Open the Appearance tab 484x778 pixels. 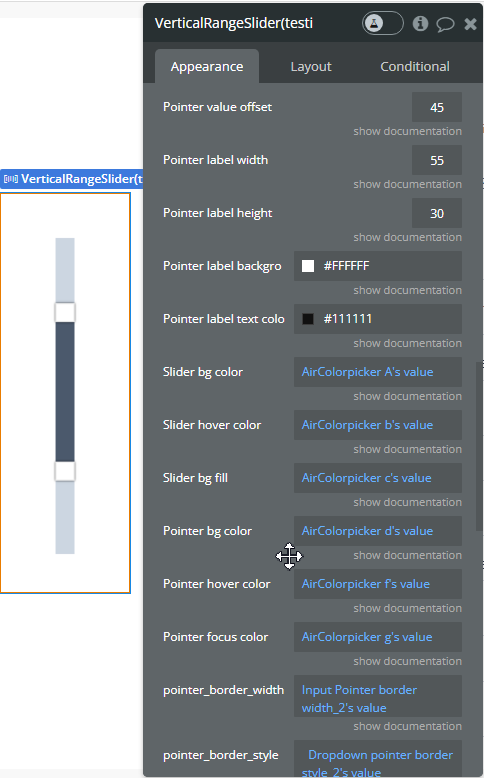tap(207, 66)
